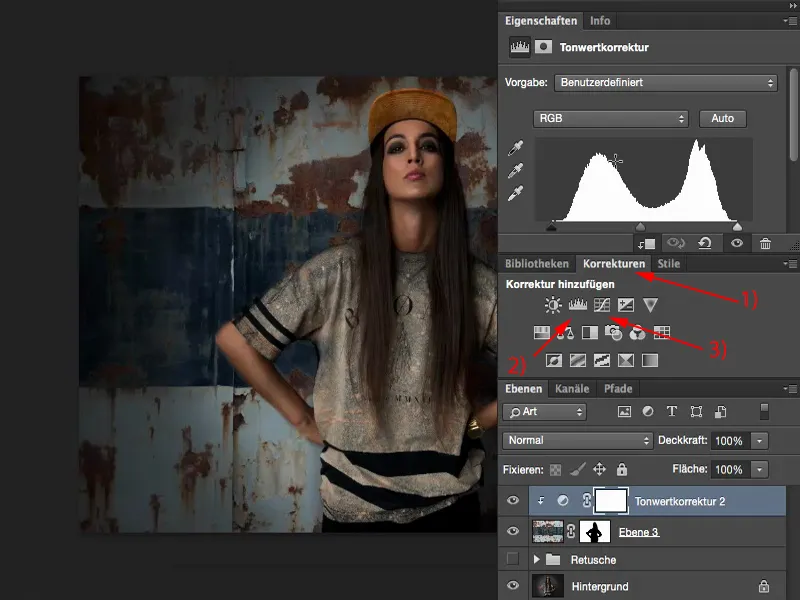Apply Auto levels correction
Viewport: 800px width, 600px height.
click(x=722, y=118)
